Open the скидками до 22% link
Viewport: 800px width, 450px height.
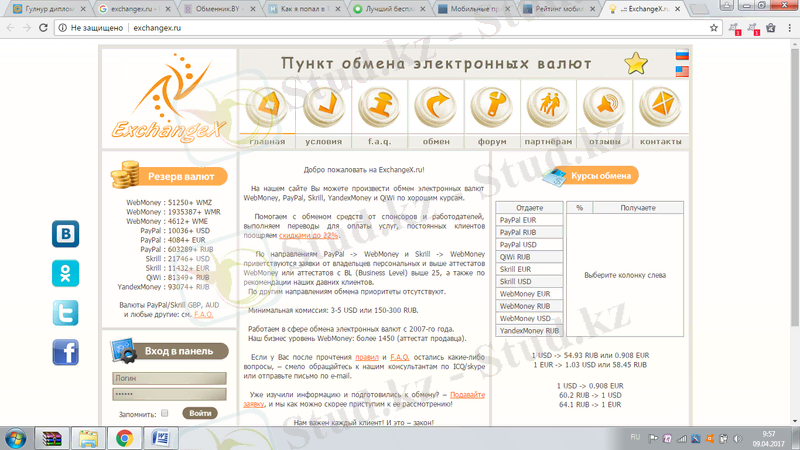coord(308,236)
